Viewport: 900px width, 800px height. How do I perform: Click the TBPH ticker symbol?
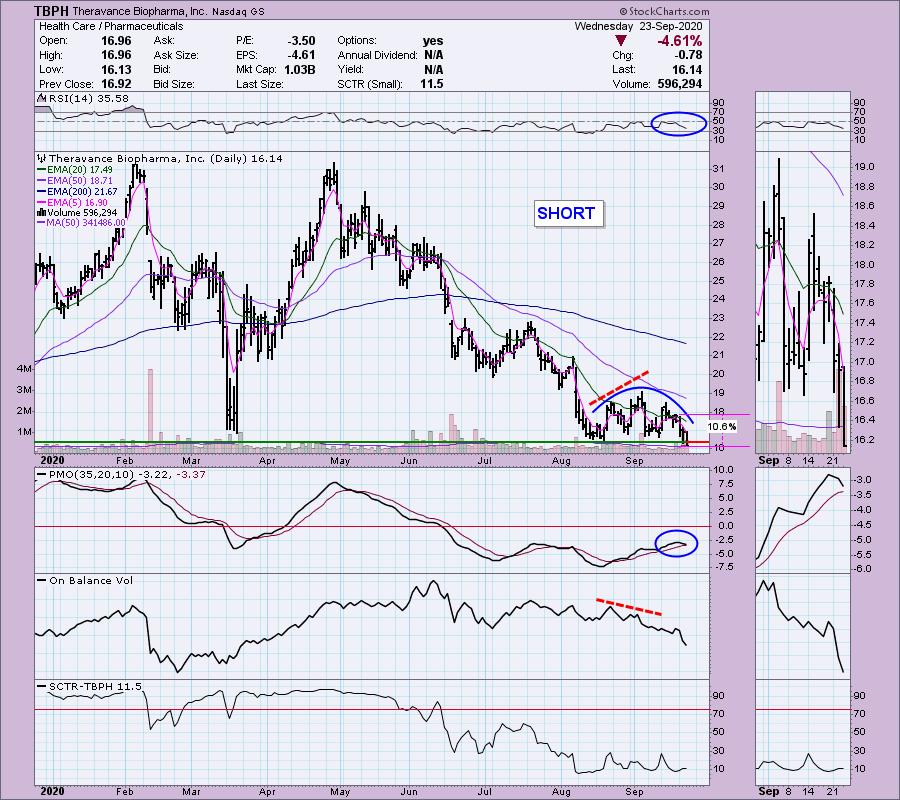[51, 11]
